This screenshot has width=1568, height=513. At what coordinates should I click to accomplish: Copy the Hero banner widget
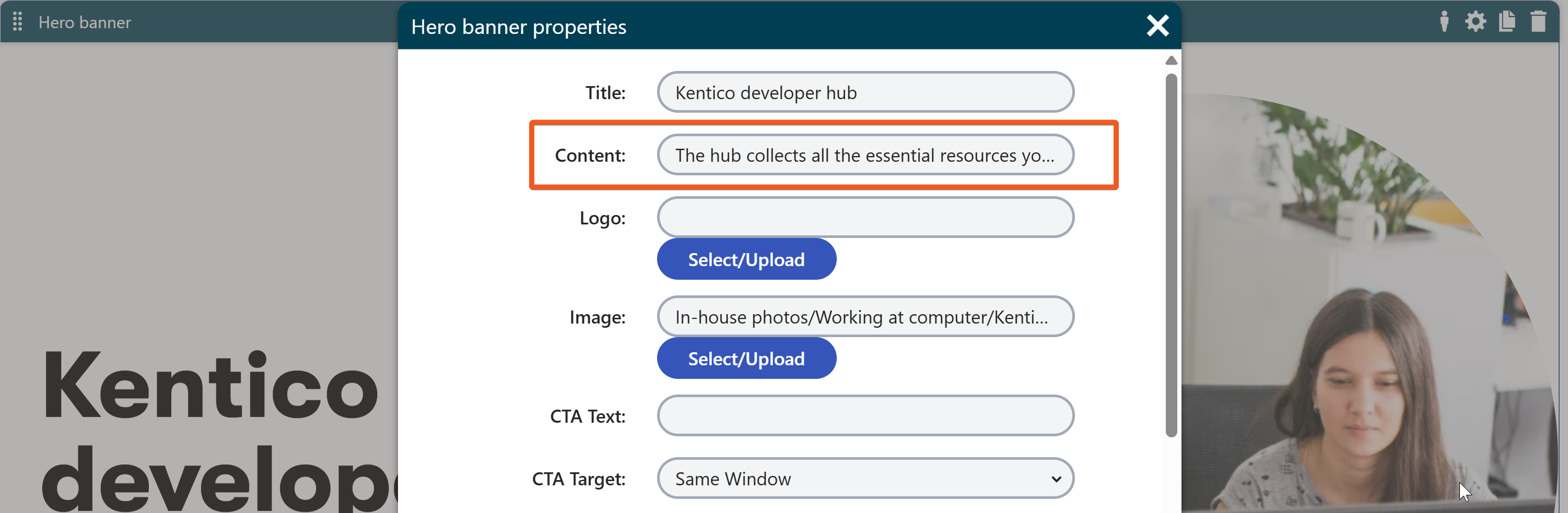(1506, 22)
